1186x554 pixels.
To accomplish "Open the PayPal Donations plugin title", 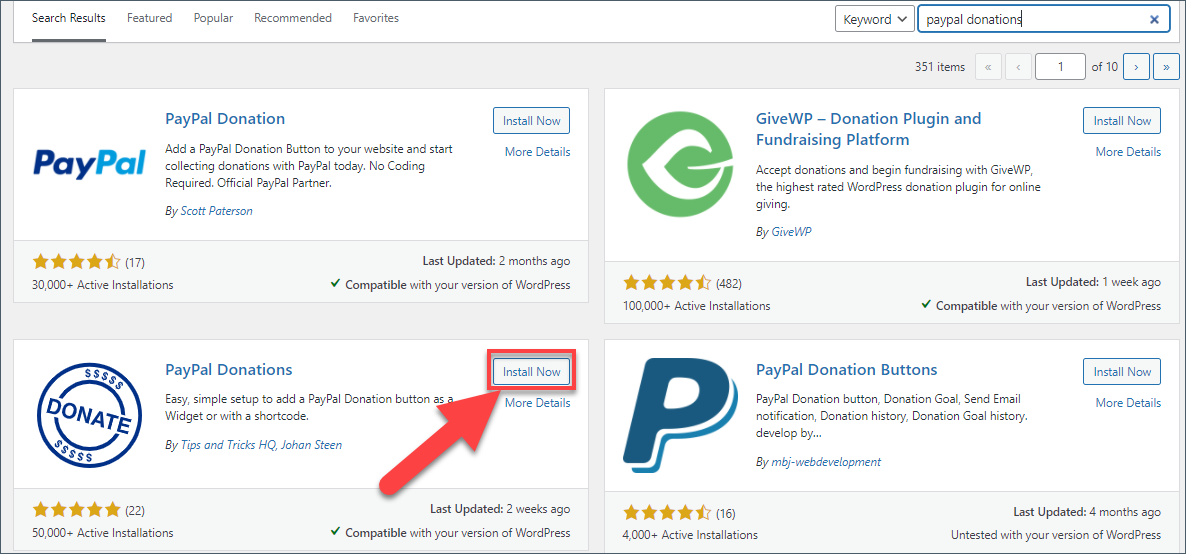I will (x=228, y=369).
